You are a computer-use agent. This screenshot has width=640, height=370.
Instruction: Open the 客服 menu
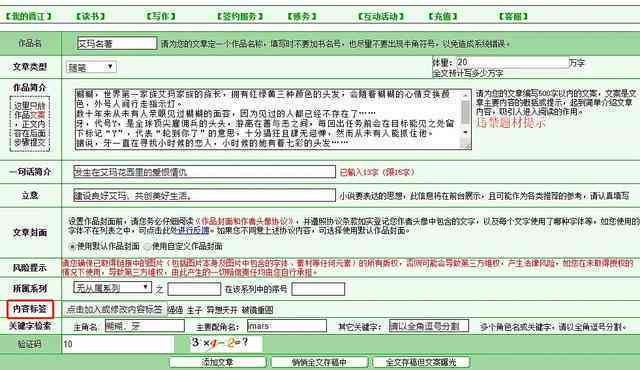pos(513,16)
